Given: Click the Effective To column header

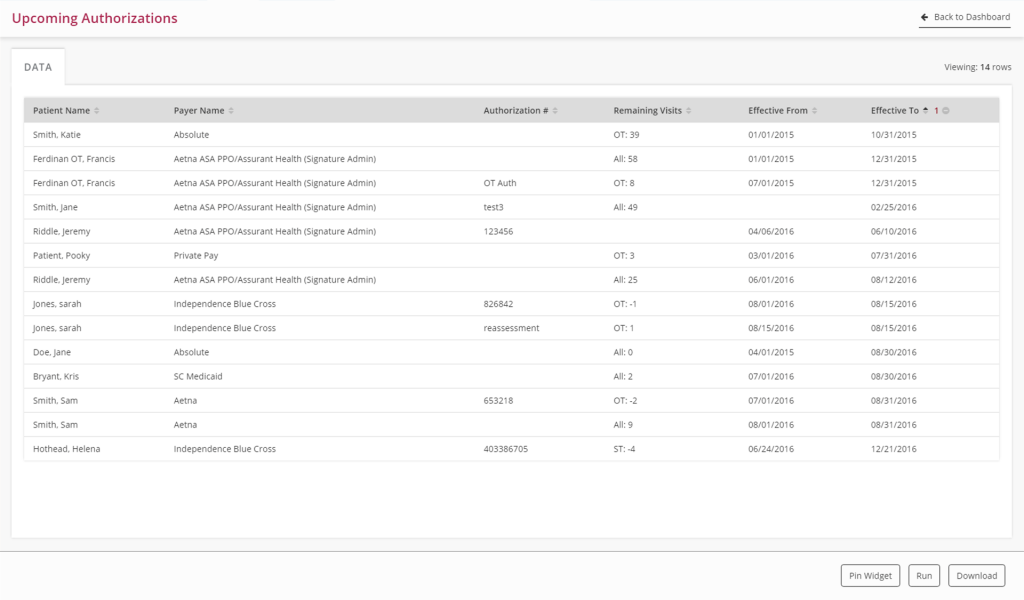Looking at the screenshot, I should 894,110.
